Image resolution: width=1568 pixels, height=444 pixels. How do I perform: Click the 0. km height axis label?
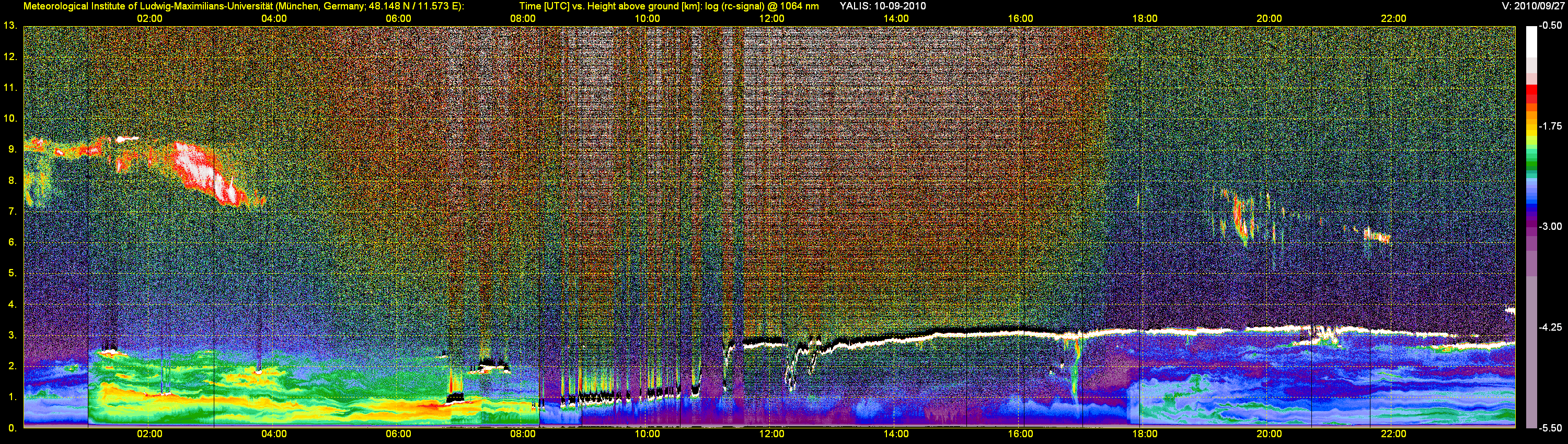(x=12, y=428)
